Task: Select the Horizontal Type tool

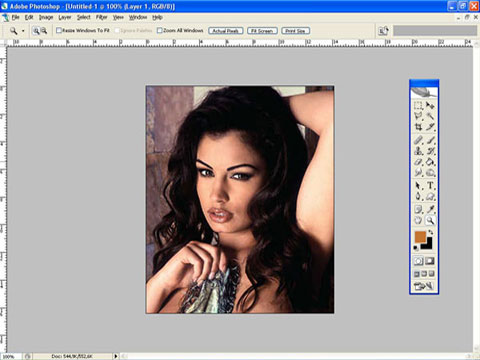Action: point(430,185)
